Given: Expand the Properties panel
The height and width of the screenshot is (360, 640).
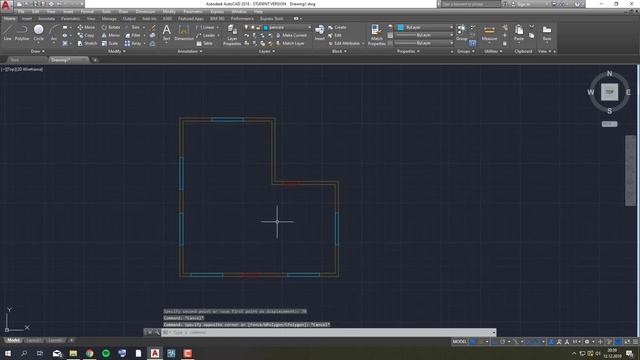Looking at the screenshot, I should point(408,51).
